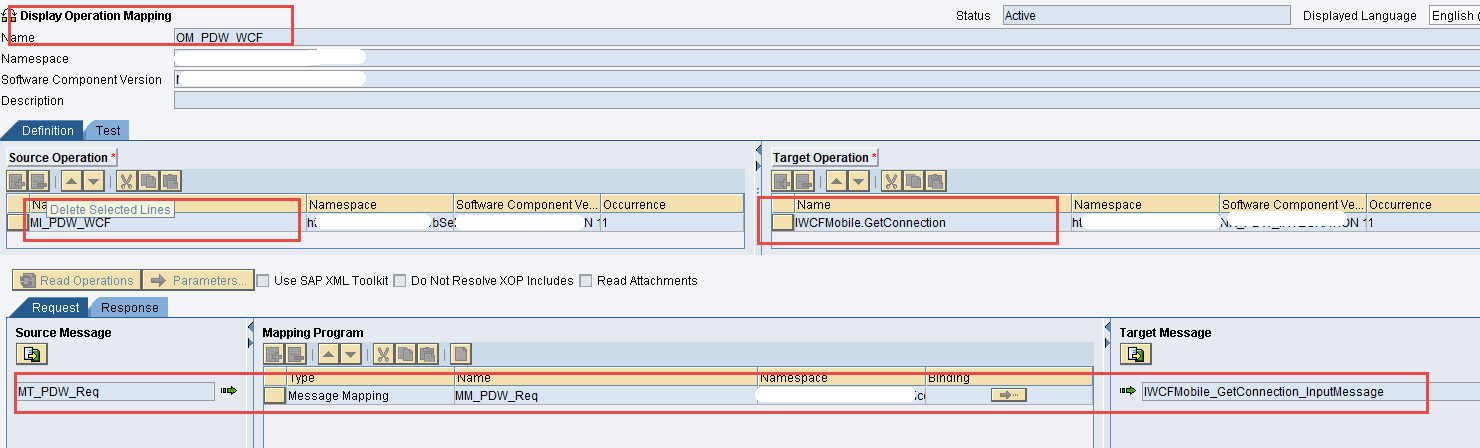Switch to the Response tab

[129, 308]
